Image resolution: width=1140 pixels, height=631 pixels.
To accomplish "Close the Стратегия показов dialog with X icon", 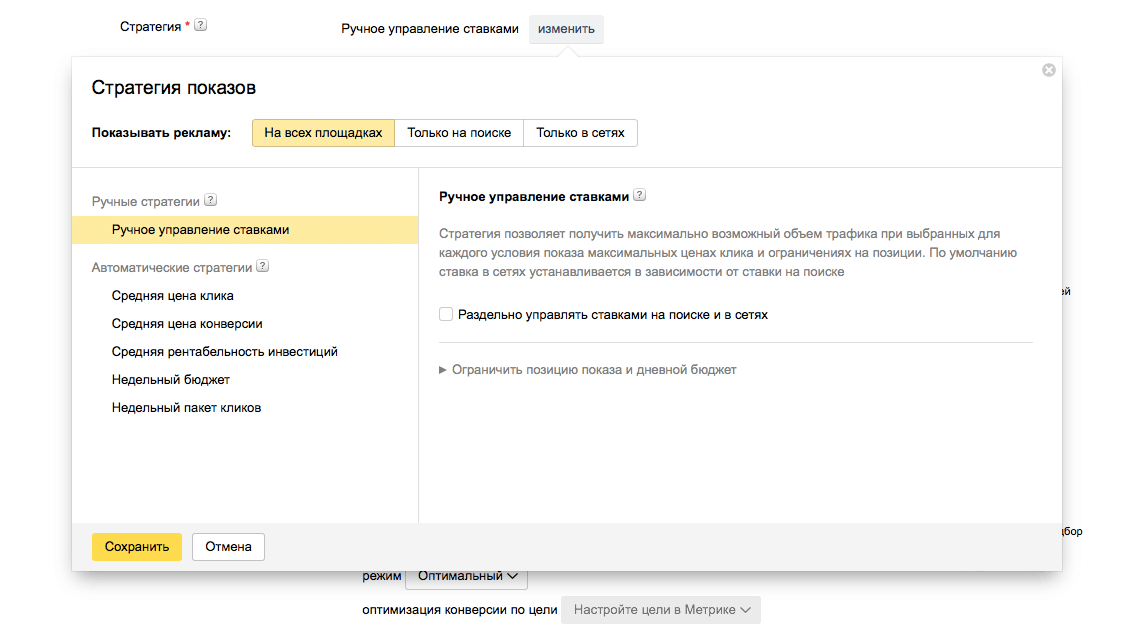I will 1049,70.
